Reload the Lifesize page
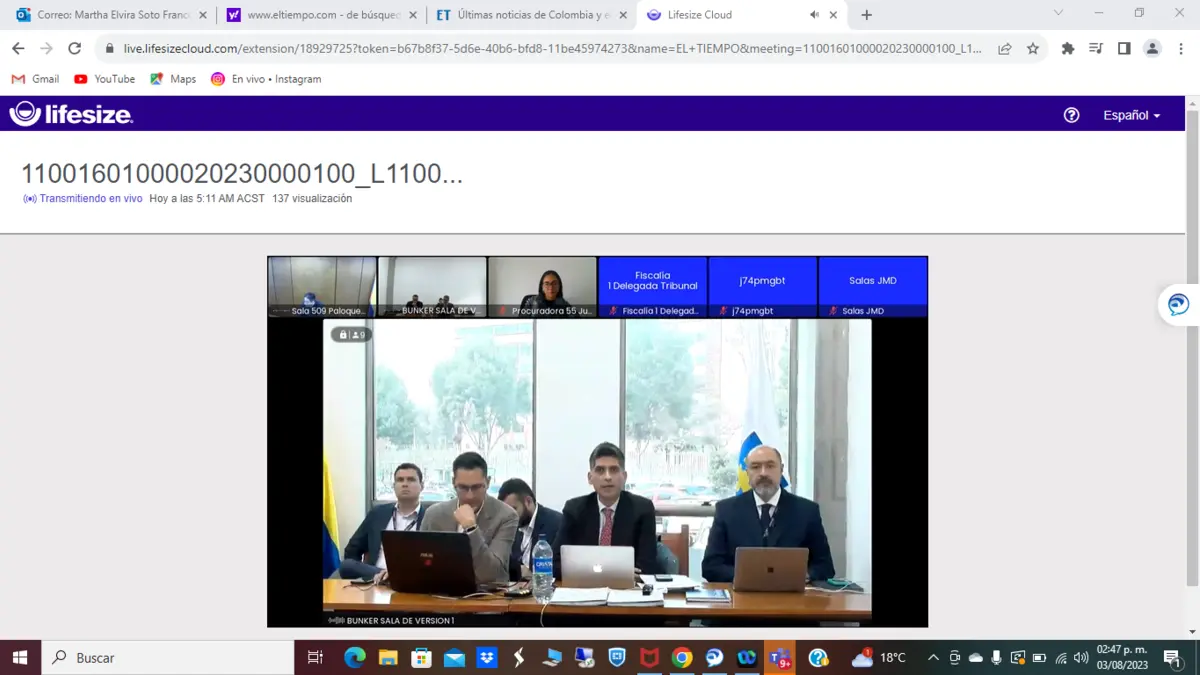The image size is (1200, 675). click(74, 48)
